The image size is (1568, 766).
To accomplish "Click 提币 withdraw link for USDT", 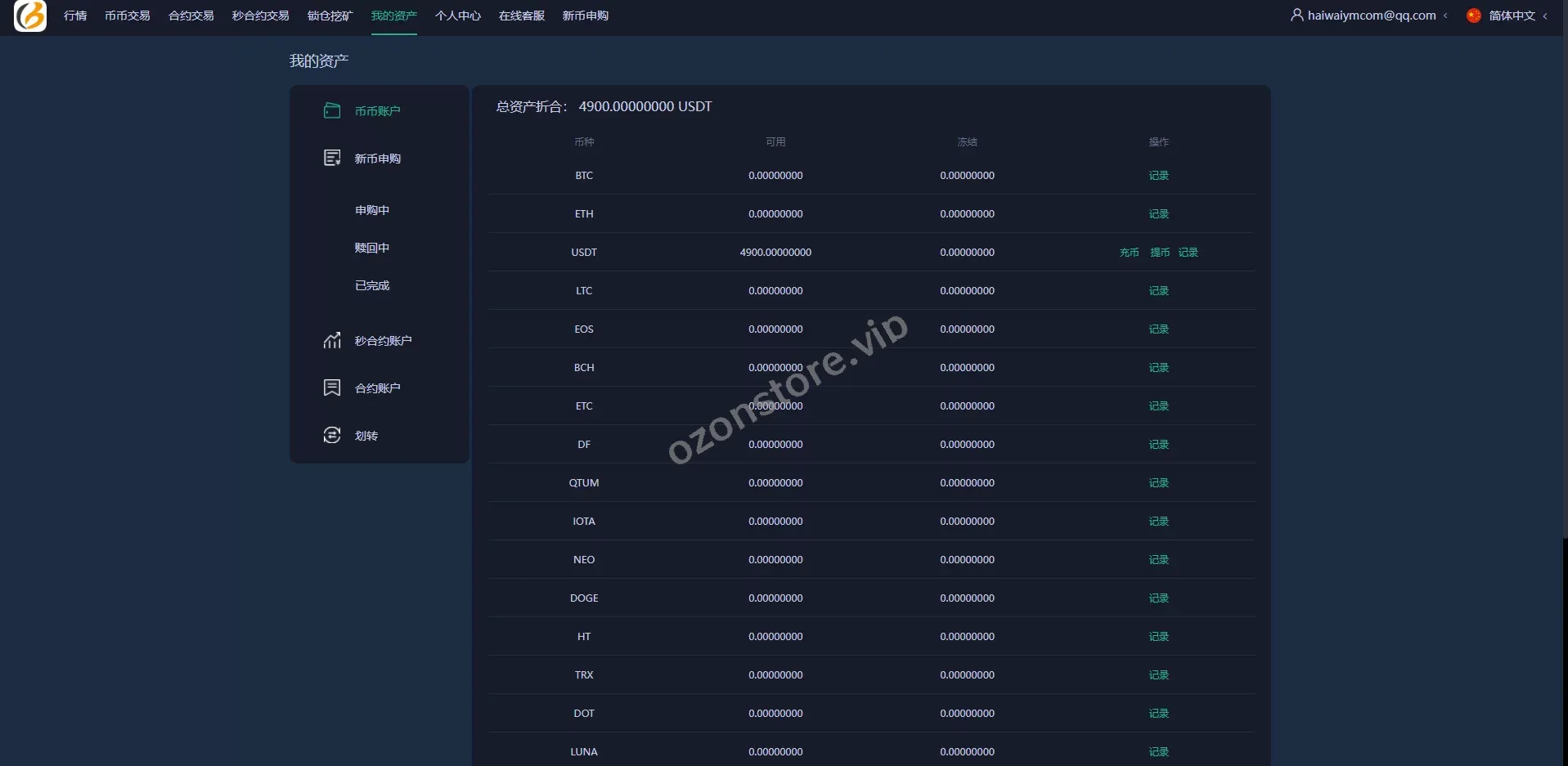I will [1159, 253].
